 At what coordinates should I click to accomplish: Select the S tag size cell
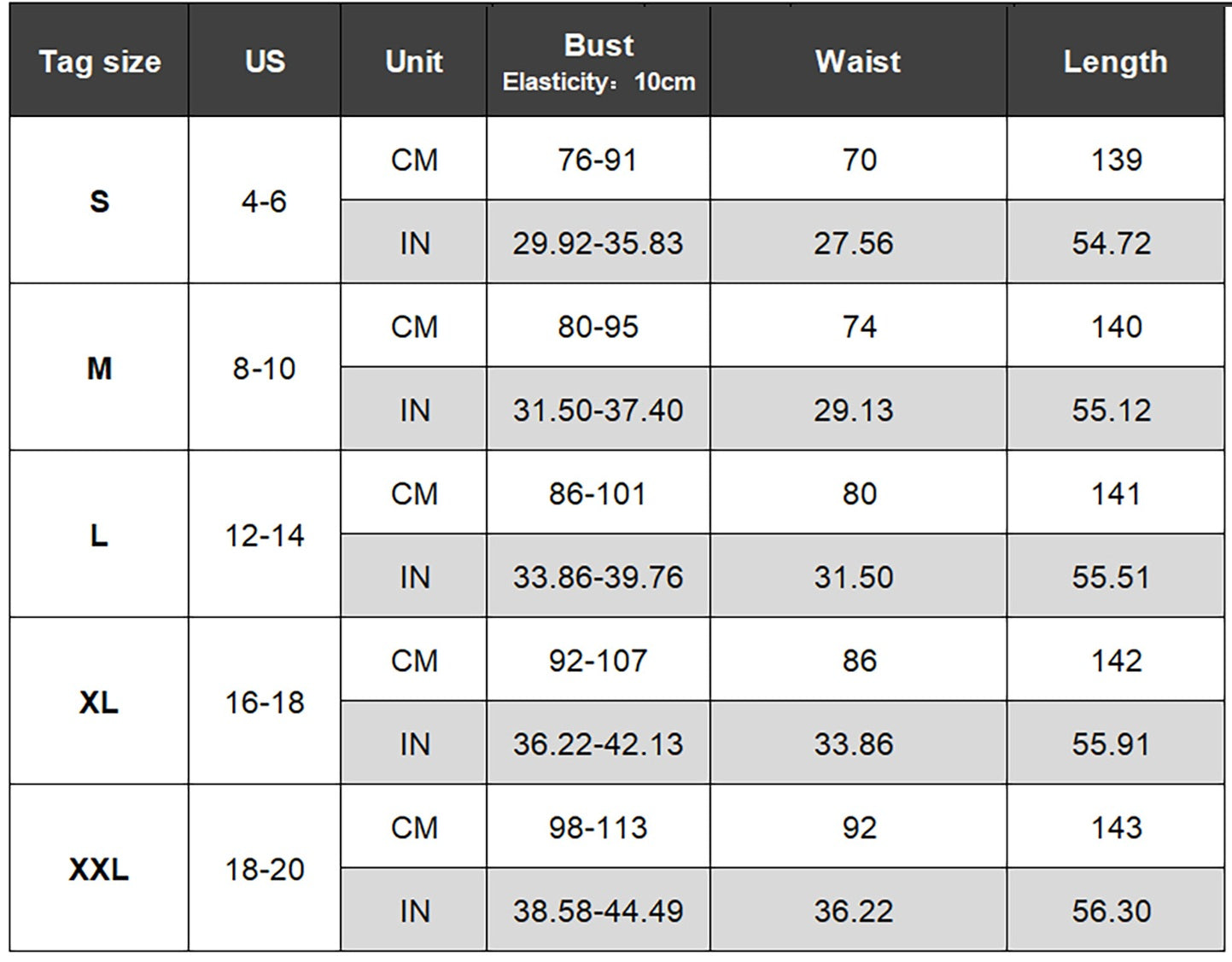click(99, 201)
